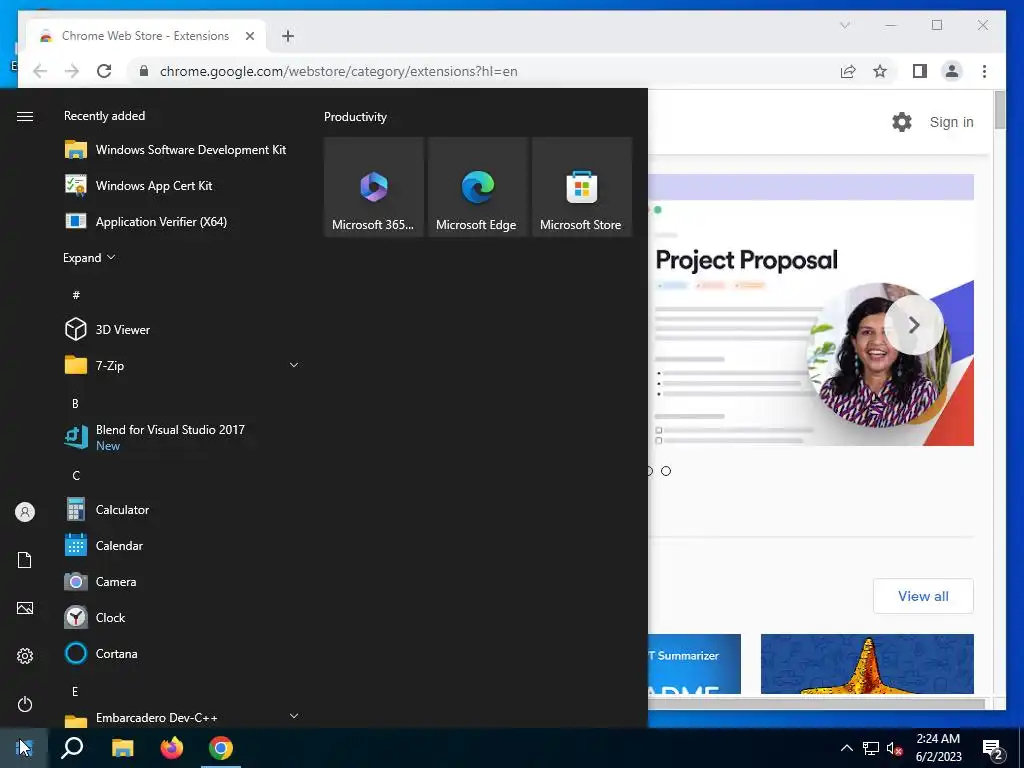Click the muted volume tray icon
Image resolution: width=1024 pixels, height=768 pixels.
click(894, 748)
